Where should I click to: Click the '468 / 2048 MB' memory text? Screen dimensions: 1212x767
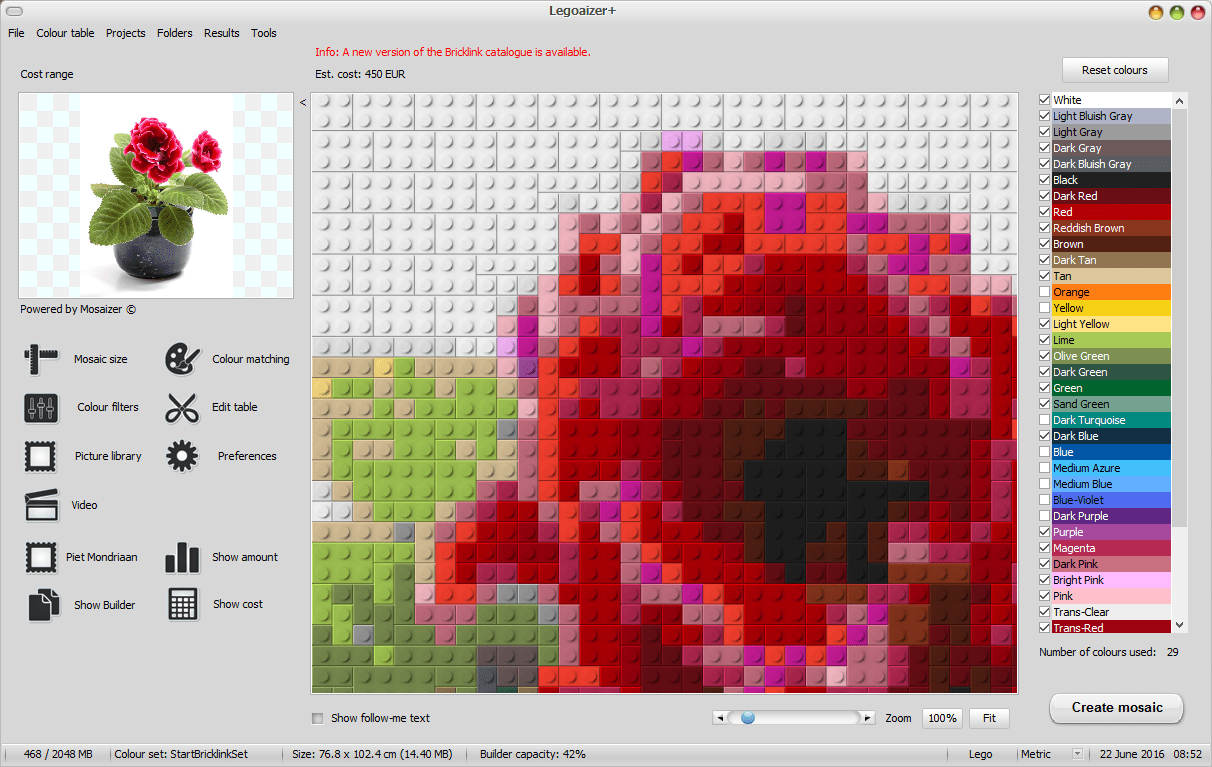pos(57,754)
